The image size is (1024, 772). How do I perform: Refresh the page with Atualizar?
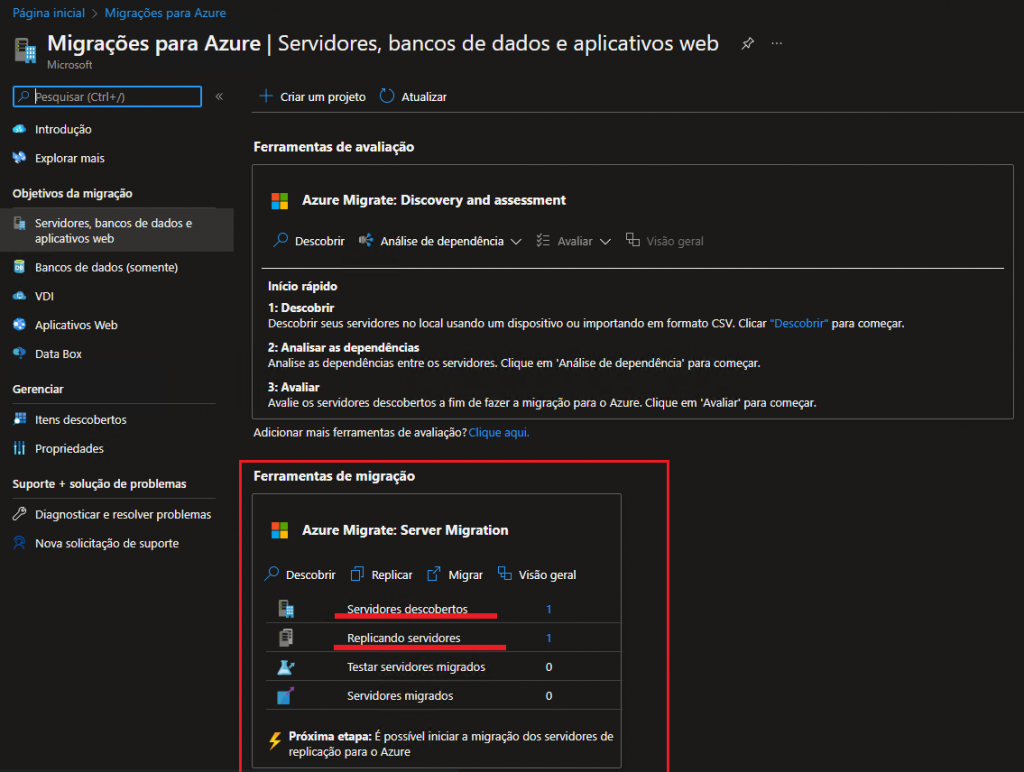[x=413, y=97]
